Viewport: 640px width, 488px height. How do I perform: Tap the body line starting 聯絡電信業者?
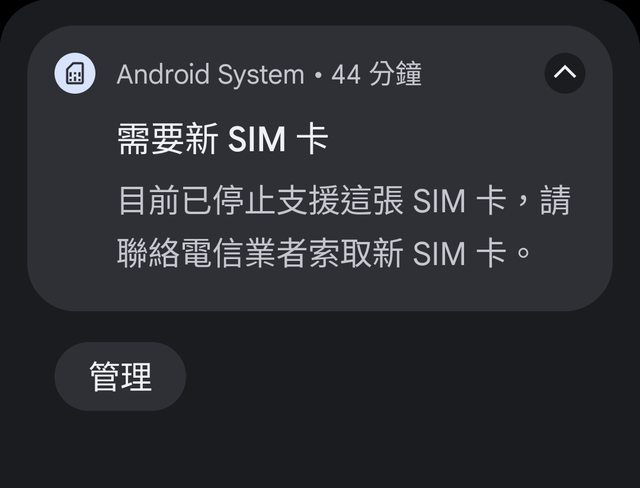324,253
